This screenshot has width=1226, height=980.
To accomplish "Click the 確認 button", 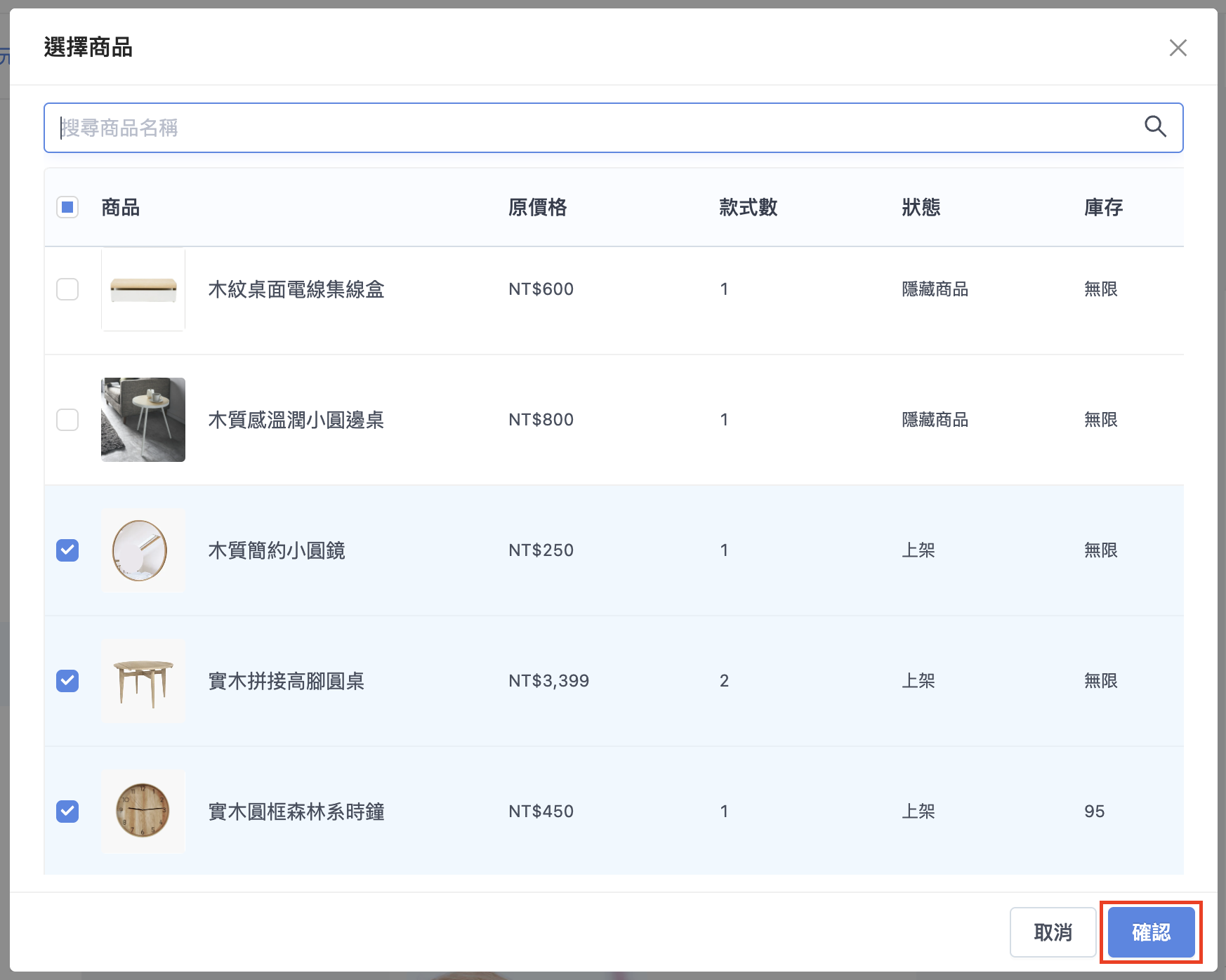I will (x=1151, y=932).
